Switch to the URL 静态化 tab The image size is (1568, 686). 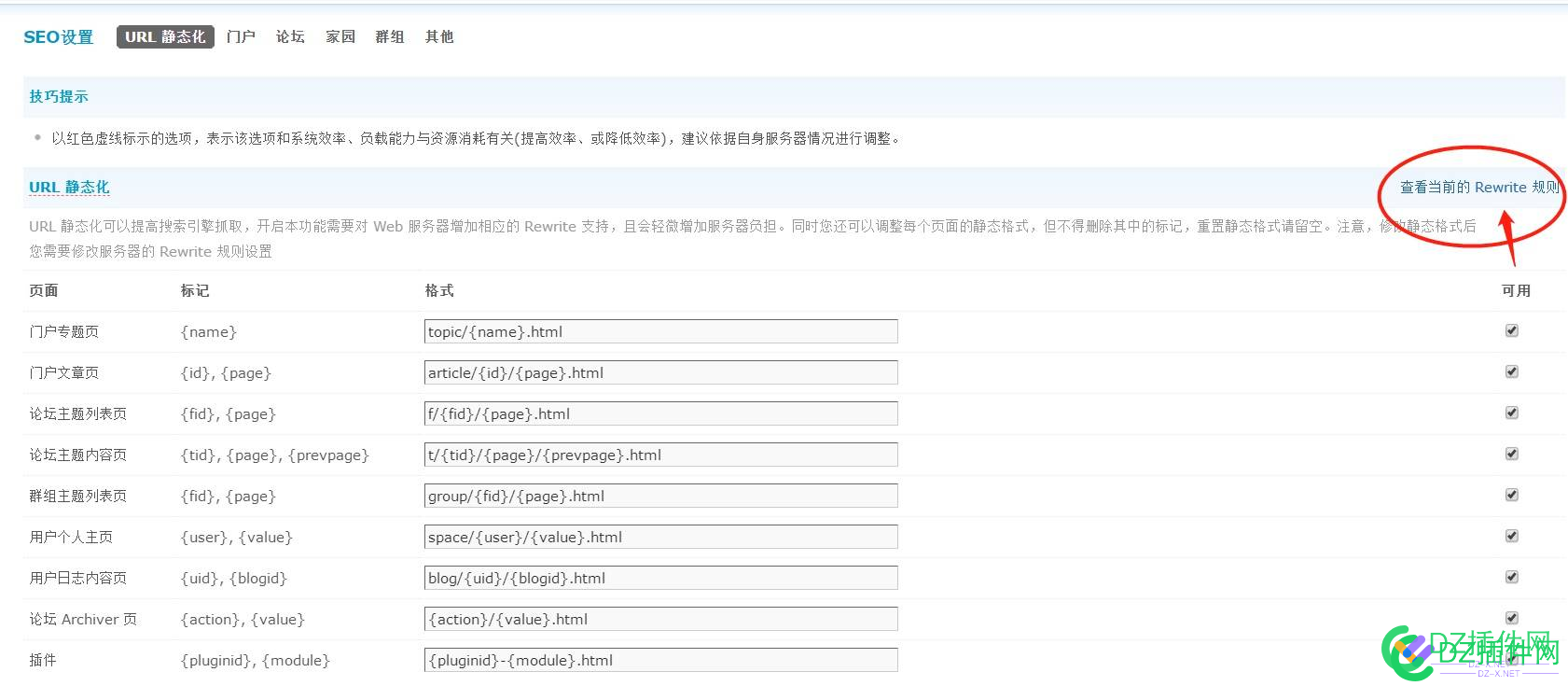165,36
